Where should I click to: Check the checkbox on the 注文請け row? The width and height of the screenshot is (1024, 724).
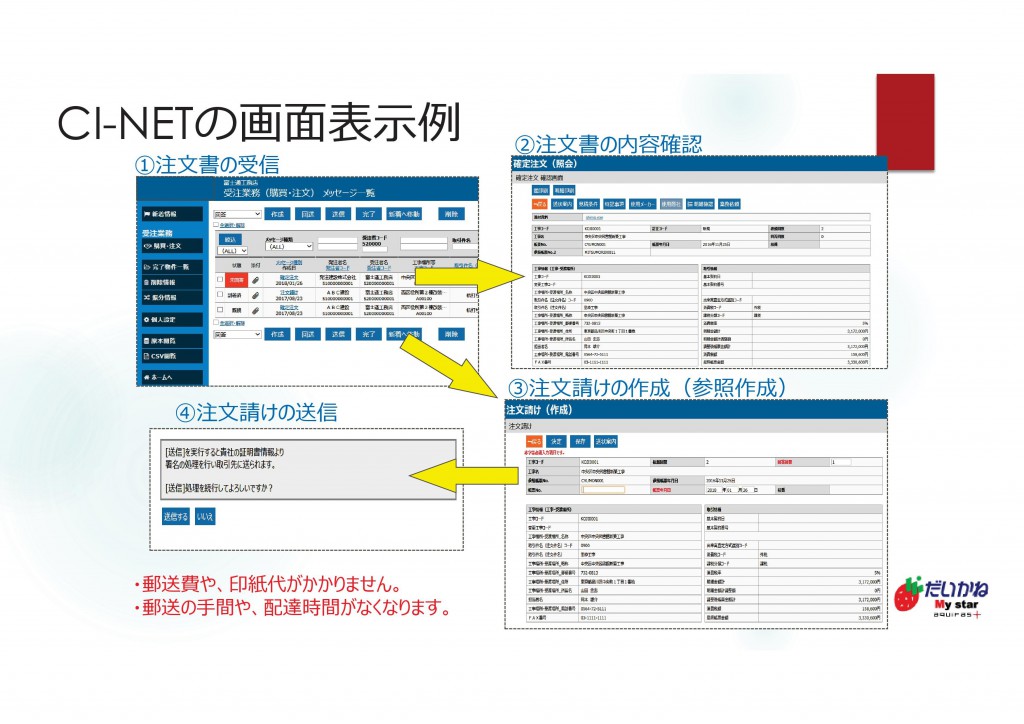coord(219,295)
